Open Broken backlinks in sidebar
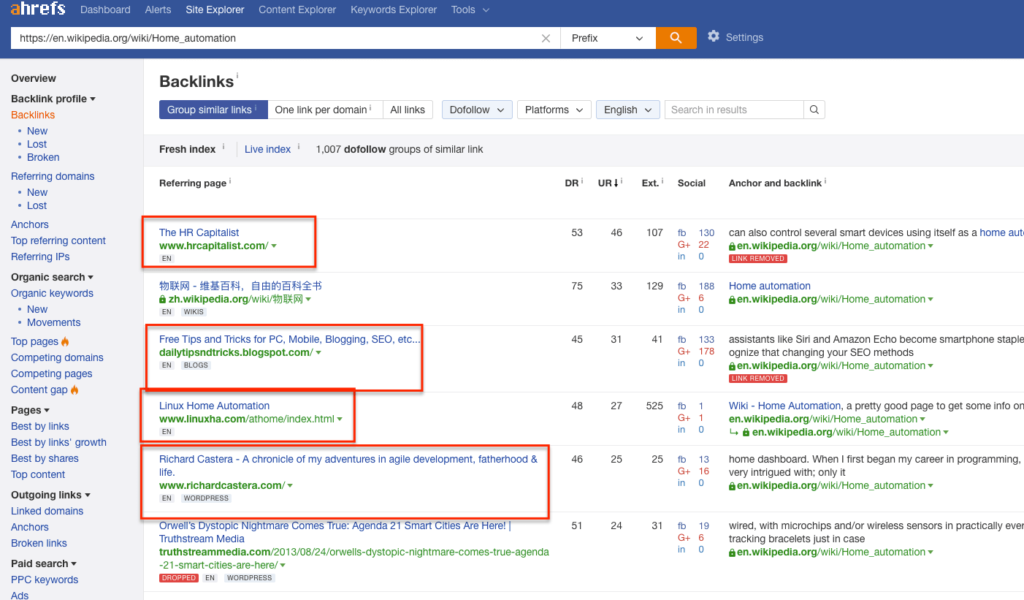The image size is (1024, 600). [x=43, y=157]
